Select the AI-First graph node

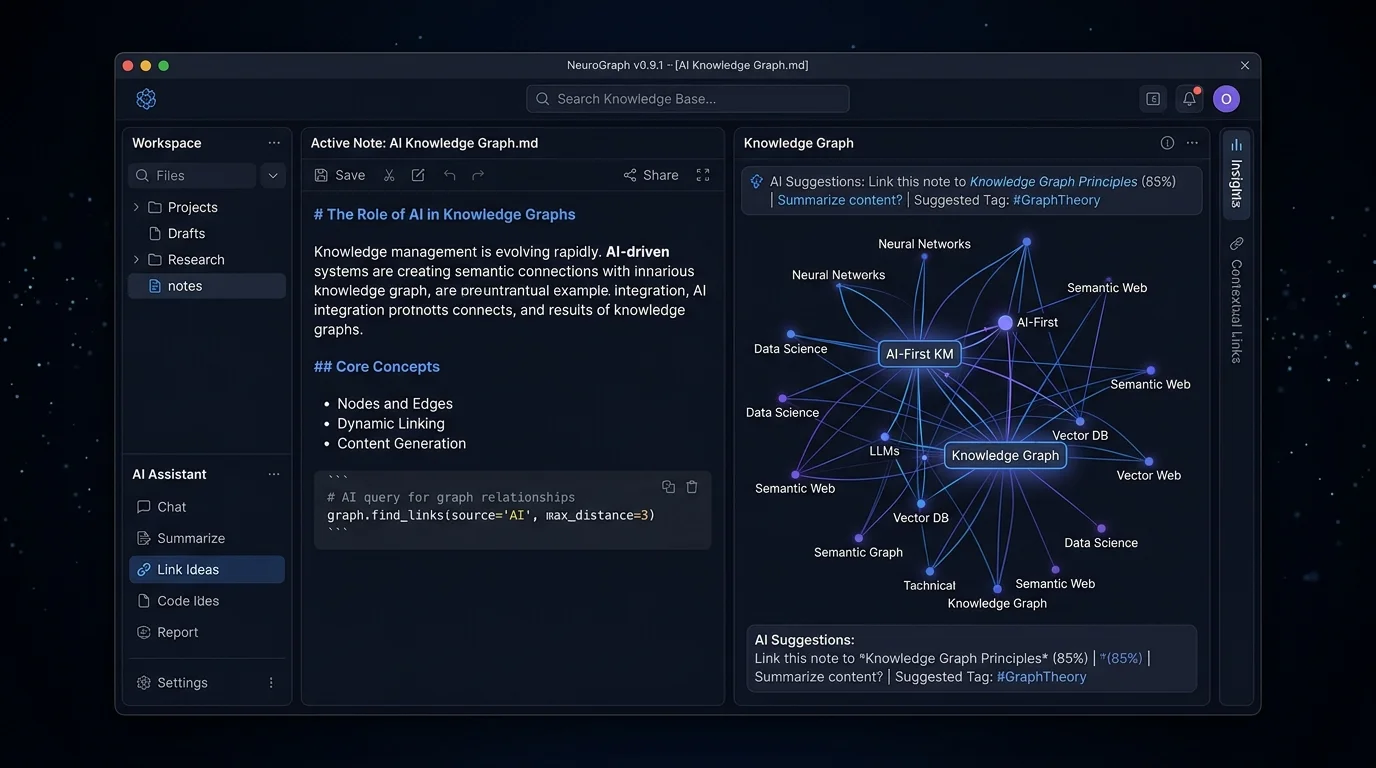click(1005, 323)
